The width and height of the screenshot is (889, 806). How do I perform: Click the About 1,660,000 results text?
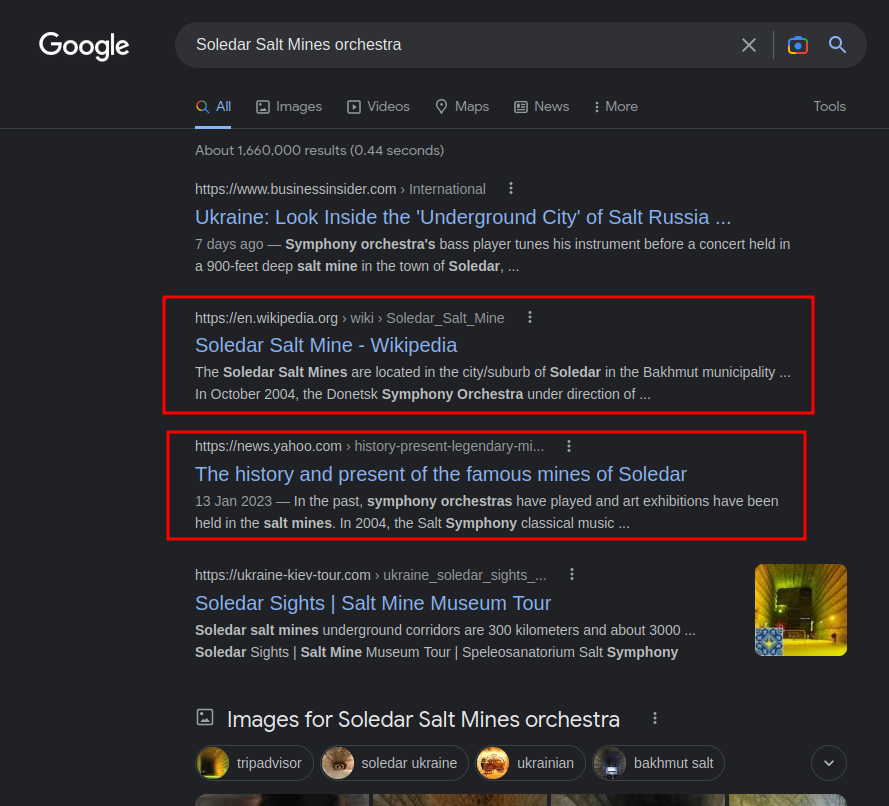pos(319,150)
